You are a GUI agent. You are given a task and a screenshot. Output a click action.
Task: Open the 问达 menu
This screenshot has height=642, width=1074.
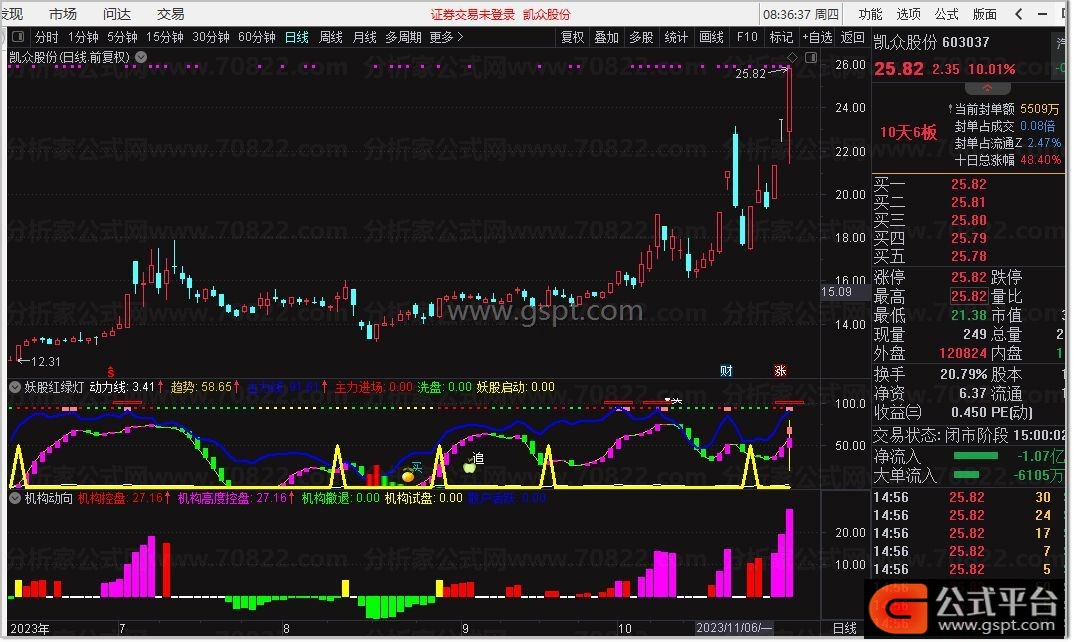tap(116, 14)
